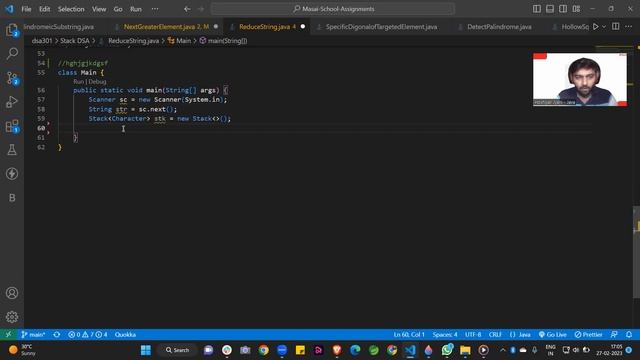Click the Masai-School-Assignments command center search
Image resolution: width=640 pixels, height=360 pixels.
(333, 9)
